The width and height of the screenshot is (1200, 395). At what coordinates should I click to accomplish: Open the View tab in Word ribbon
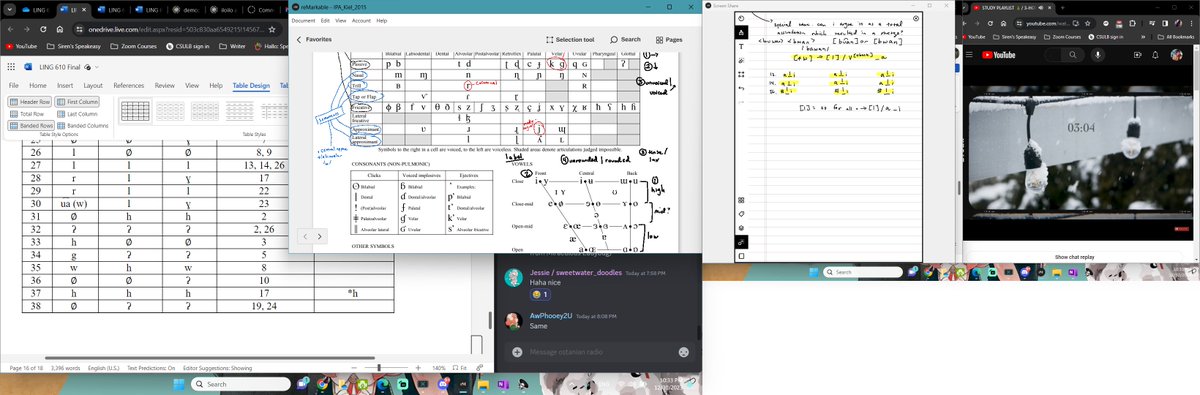pos(192,86)
